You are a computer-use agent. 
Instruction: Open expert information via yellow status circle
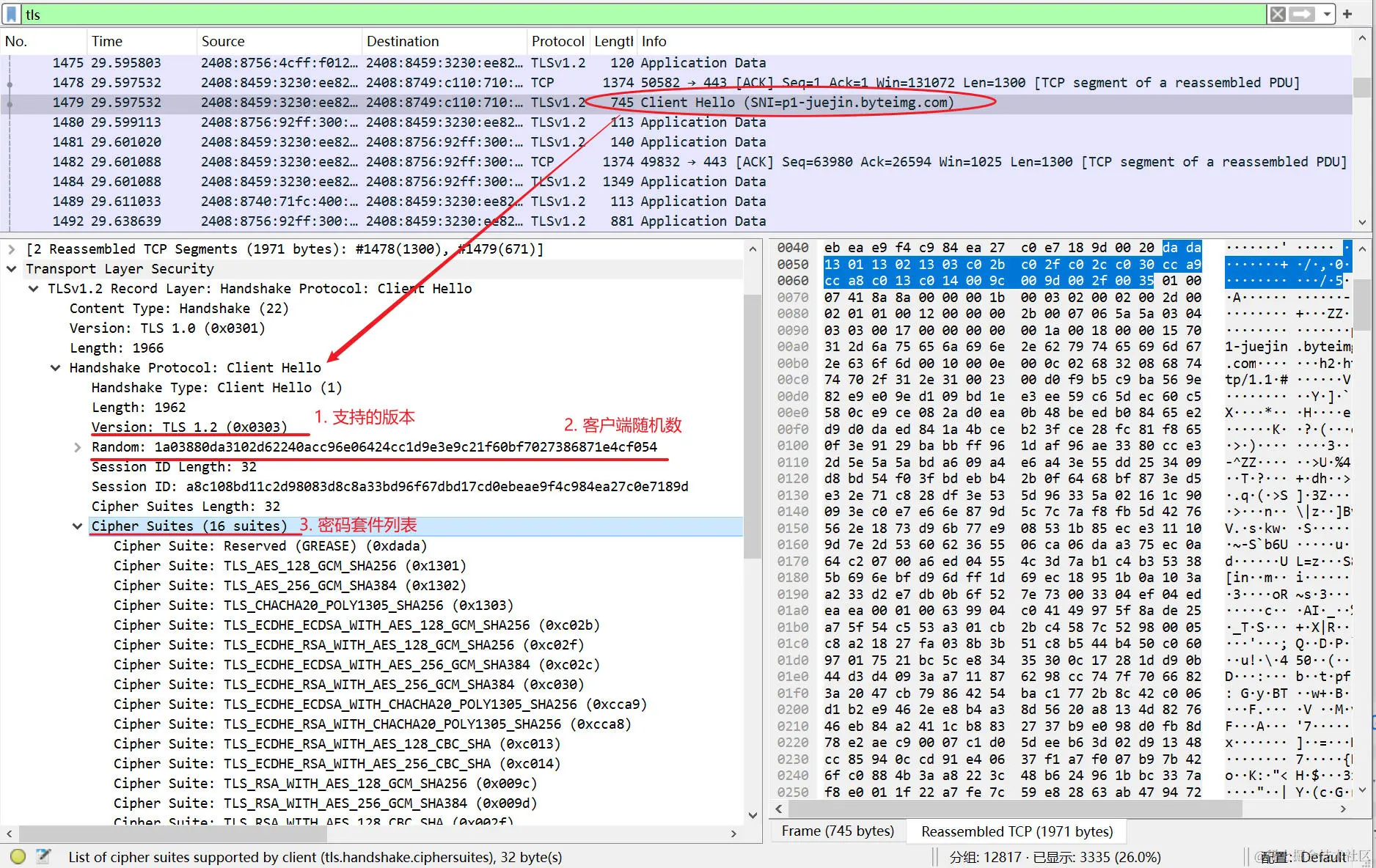click(x=18, y=856)
